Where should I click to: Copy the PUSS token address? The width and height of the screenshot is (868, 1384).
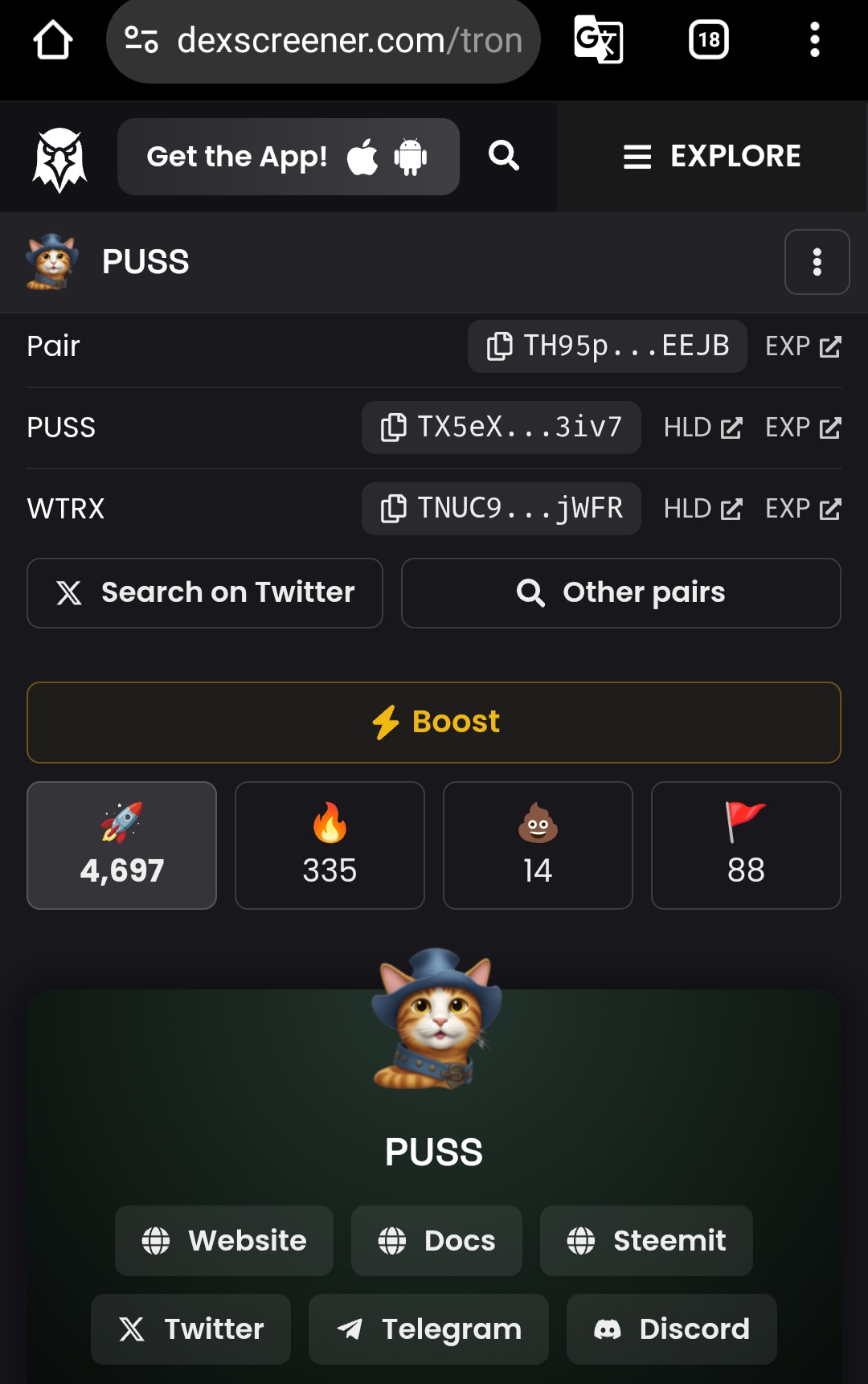tap(502, 428)
